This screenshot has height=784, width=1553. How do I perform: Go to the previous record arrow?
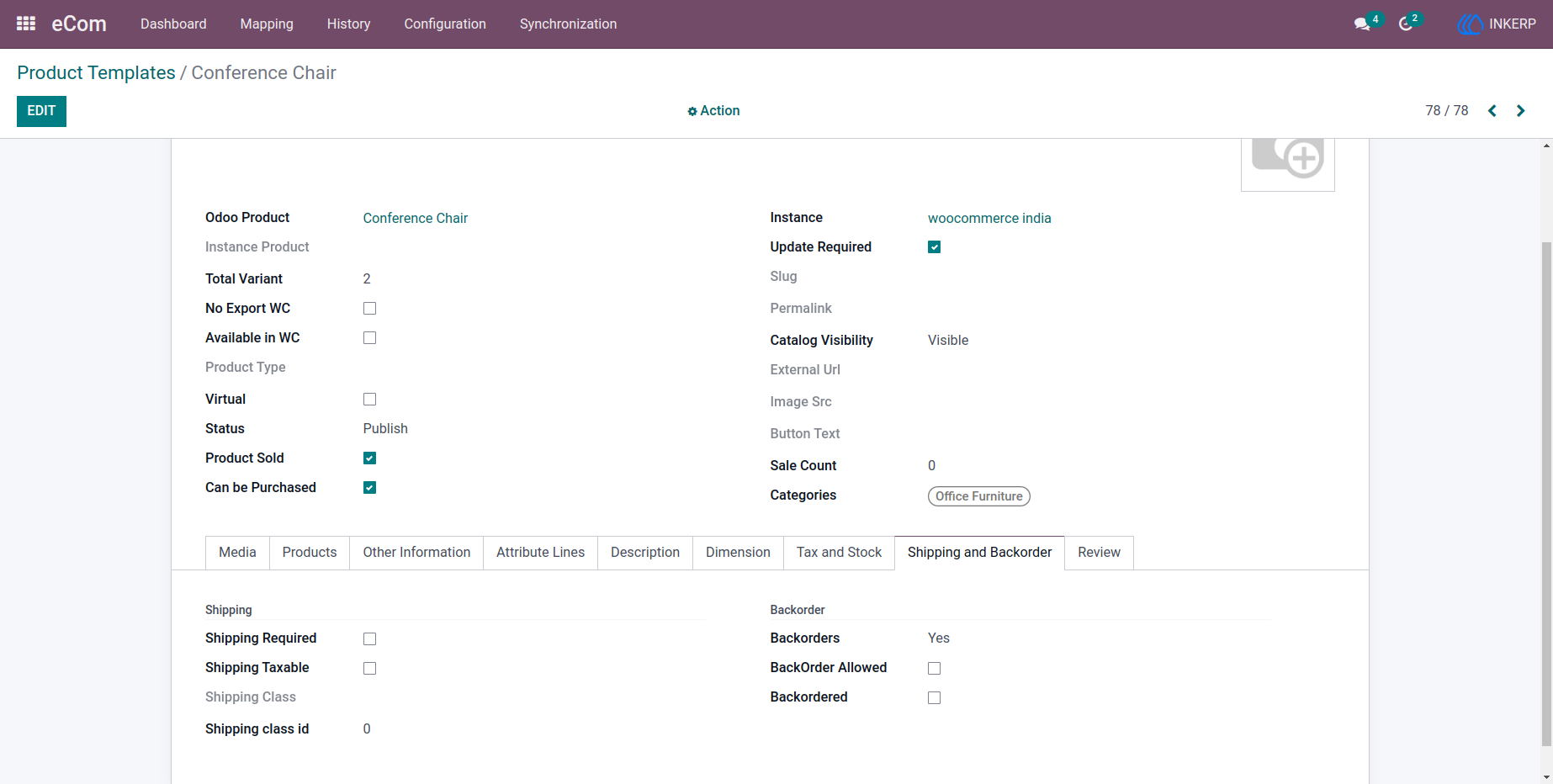pyautogui.click(x=1492, y=111)
